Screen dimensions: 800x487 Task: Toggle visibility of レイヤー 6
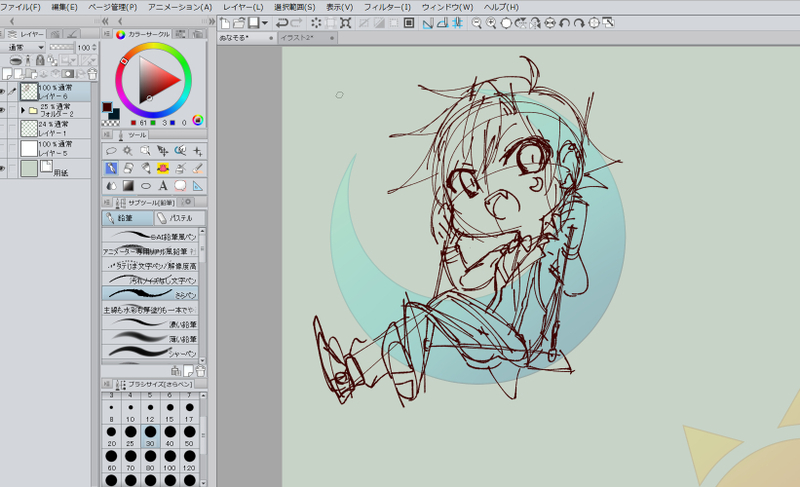(x=3, y=92)
